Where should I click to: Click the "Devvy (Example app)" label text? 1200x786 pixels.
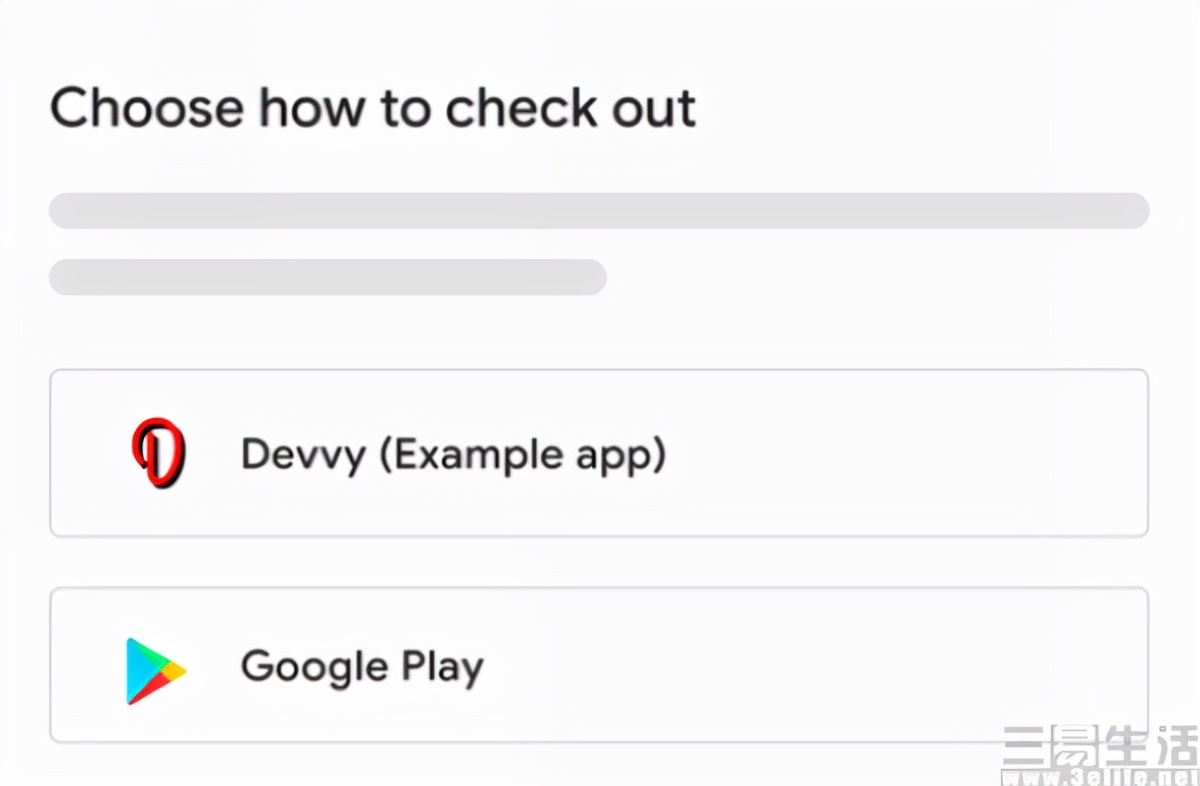453,455
